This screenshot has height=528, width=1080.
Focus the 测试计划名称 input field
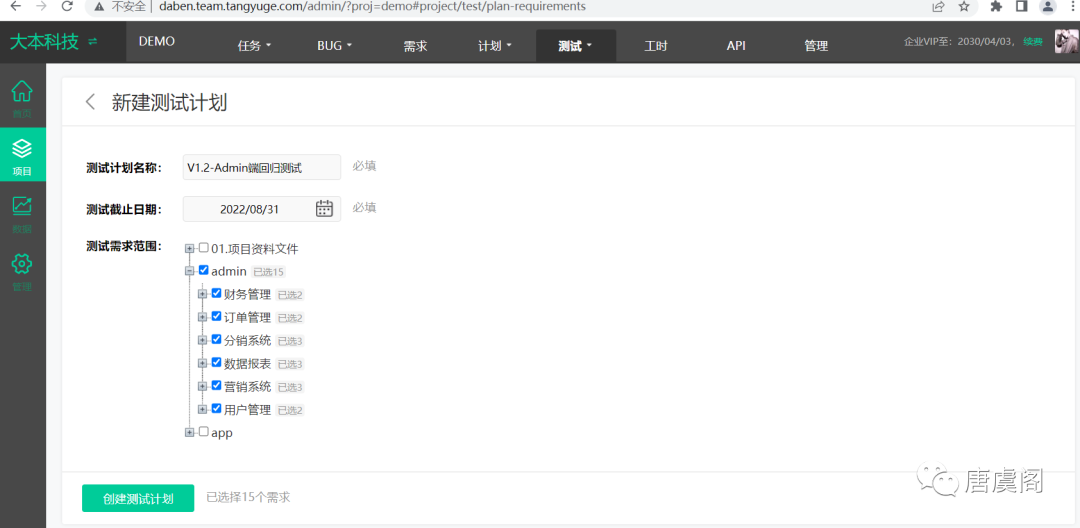(262, 167)
